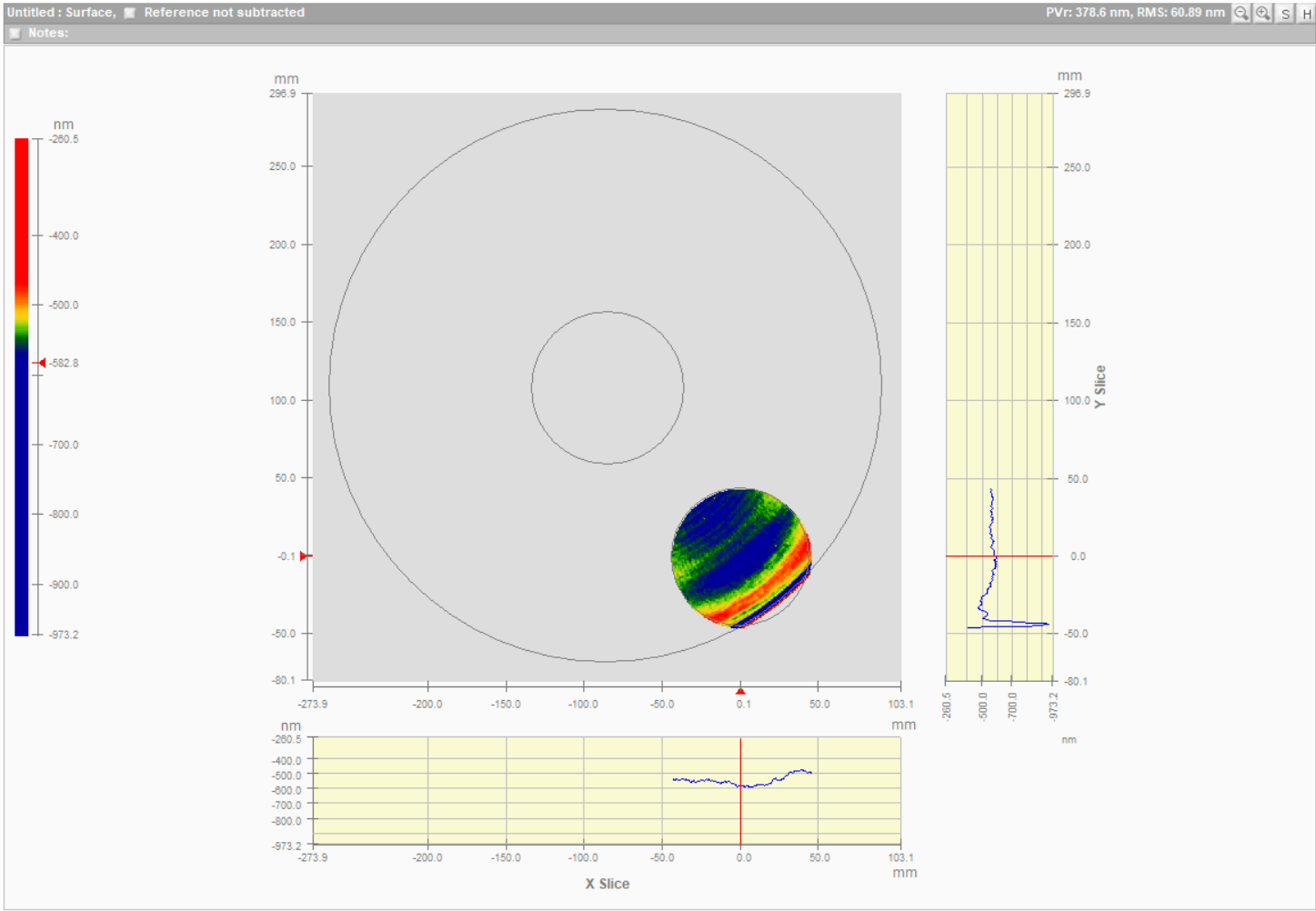Screen dimensions: 1316x911
Task: Click the red horizontal cursor in Y Slice plot
Action: (x=1028, y=556)
